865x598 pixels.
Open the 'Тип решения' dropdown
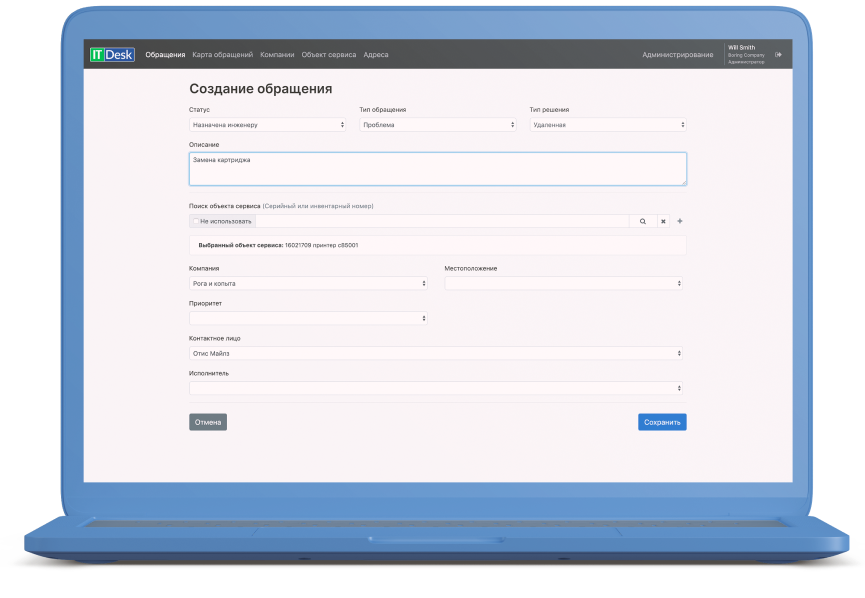[607, 125]
